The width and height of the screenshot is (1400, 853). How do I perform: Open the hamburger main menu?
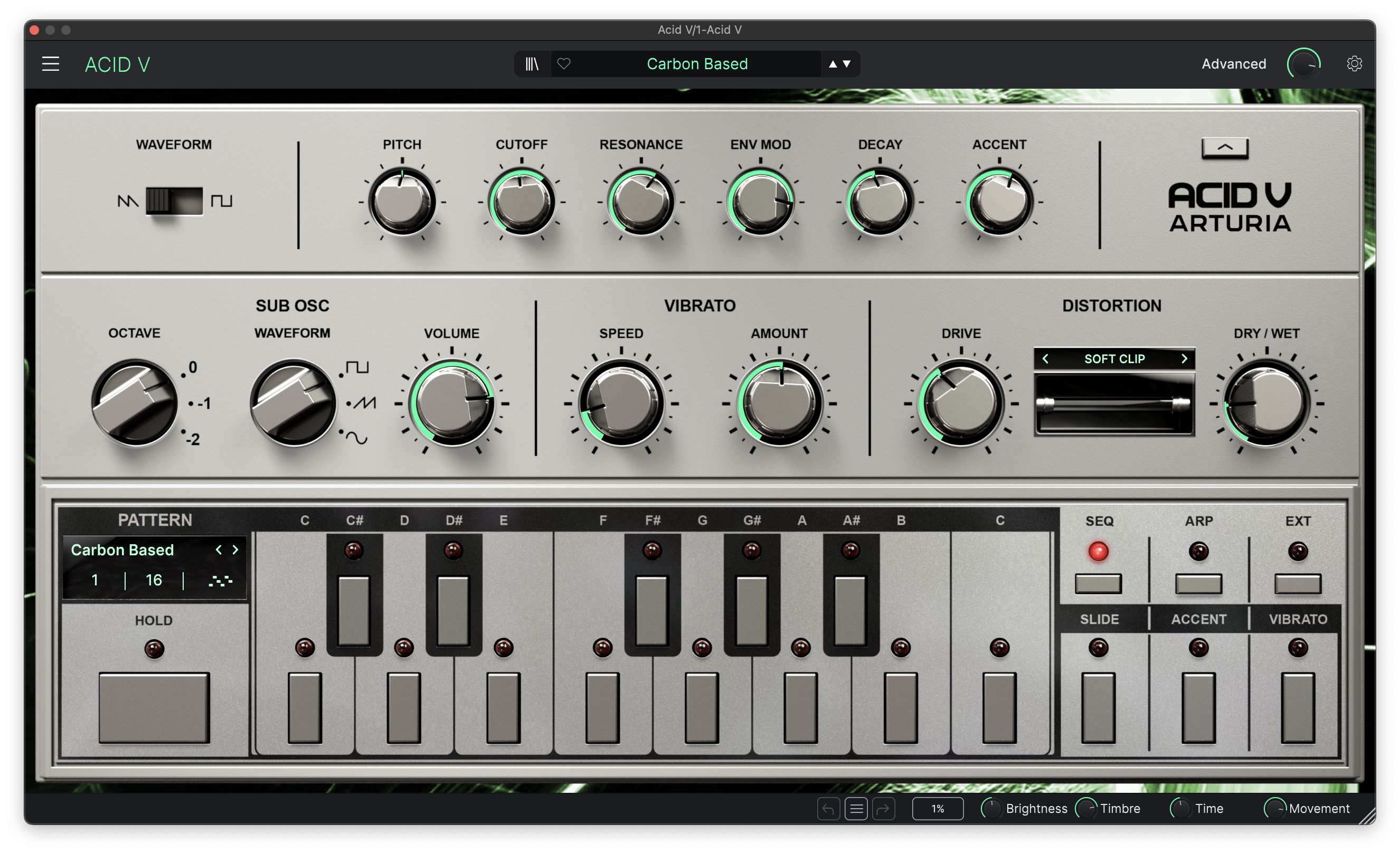(x=51, y=64)
